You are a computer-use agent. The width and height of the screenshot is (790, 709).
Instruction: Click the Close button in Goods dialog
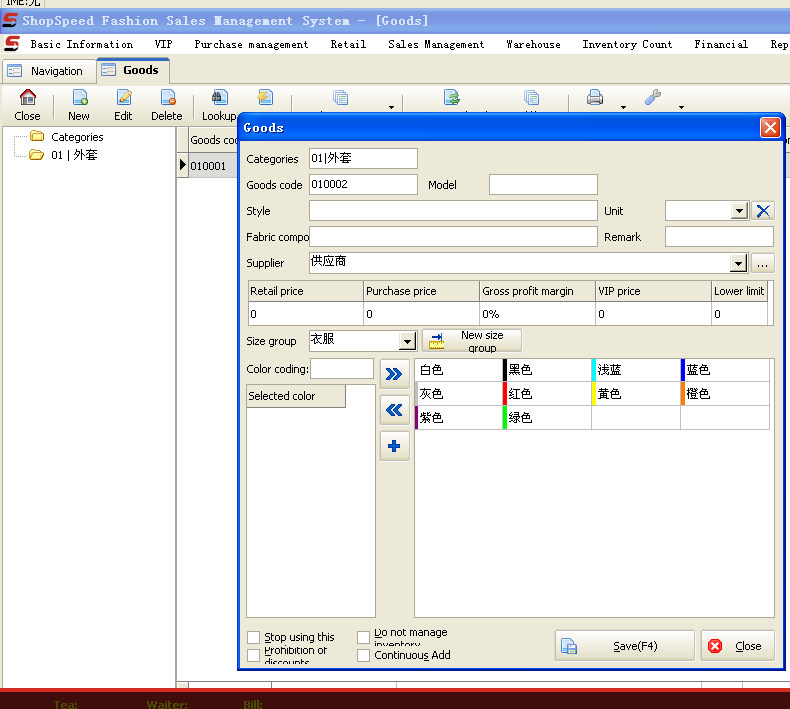tap(738, 646)
